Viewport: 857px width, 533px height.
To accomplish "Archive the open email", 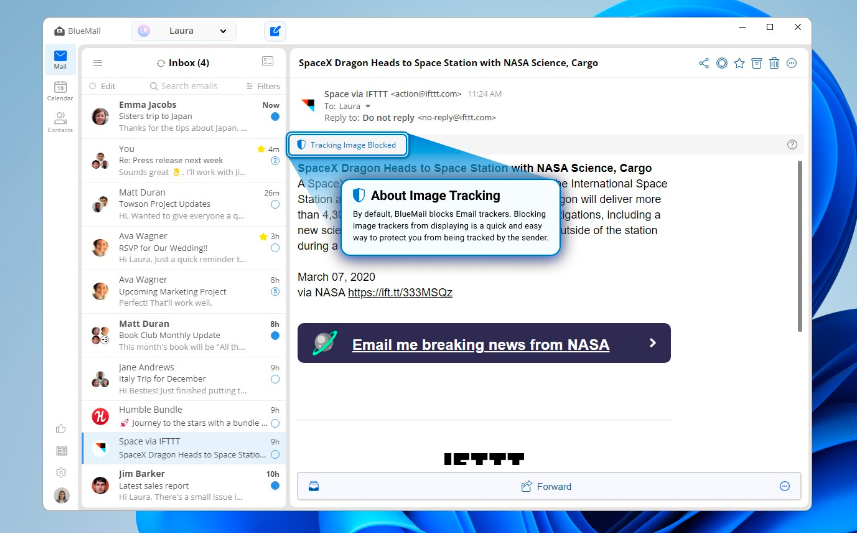I will click(757, 63).
